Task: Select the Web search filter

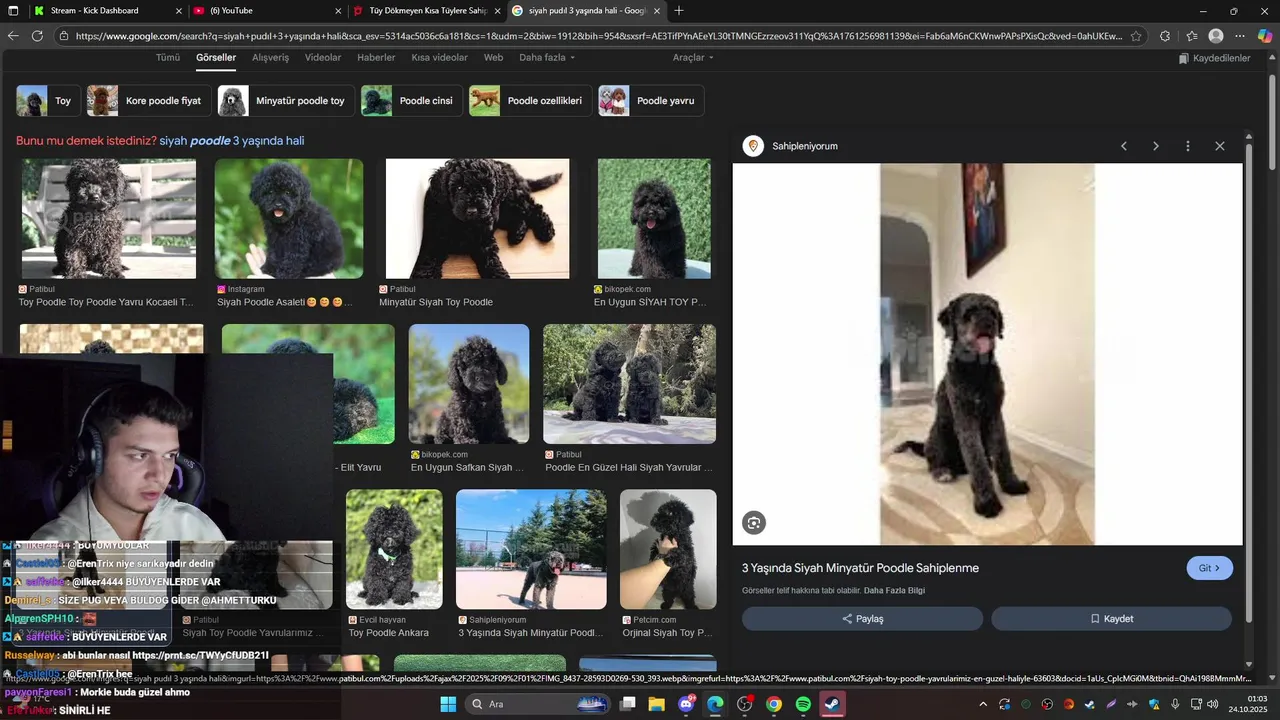Action: (493, 58)
